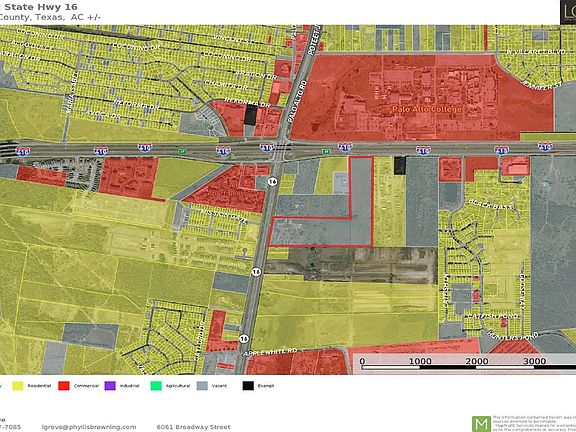This screenshot has height=432, width=576.
Task: Click the 'State Hwy 16' title text
Action: point(41,7)
